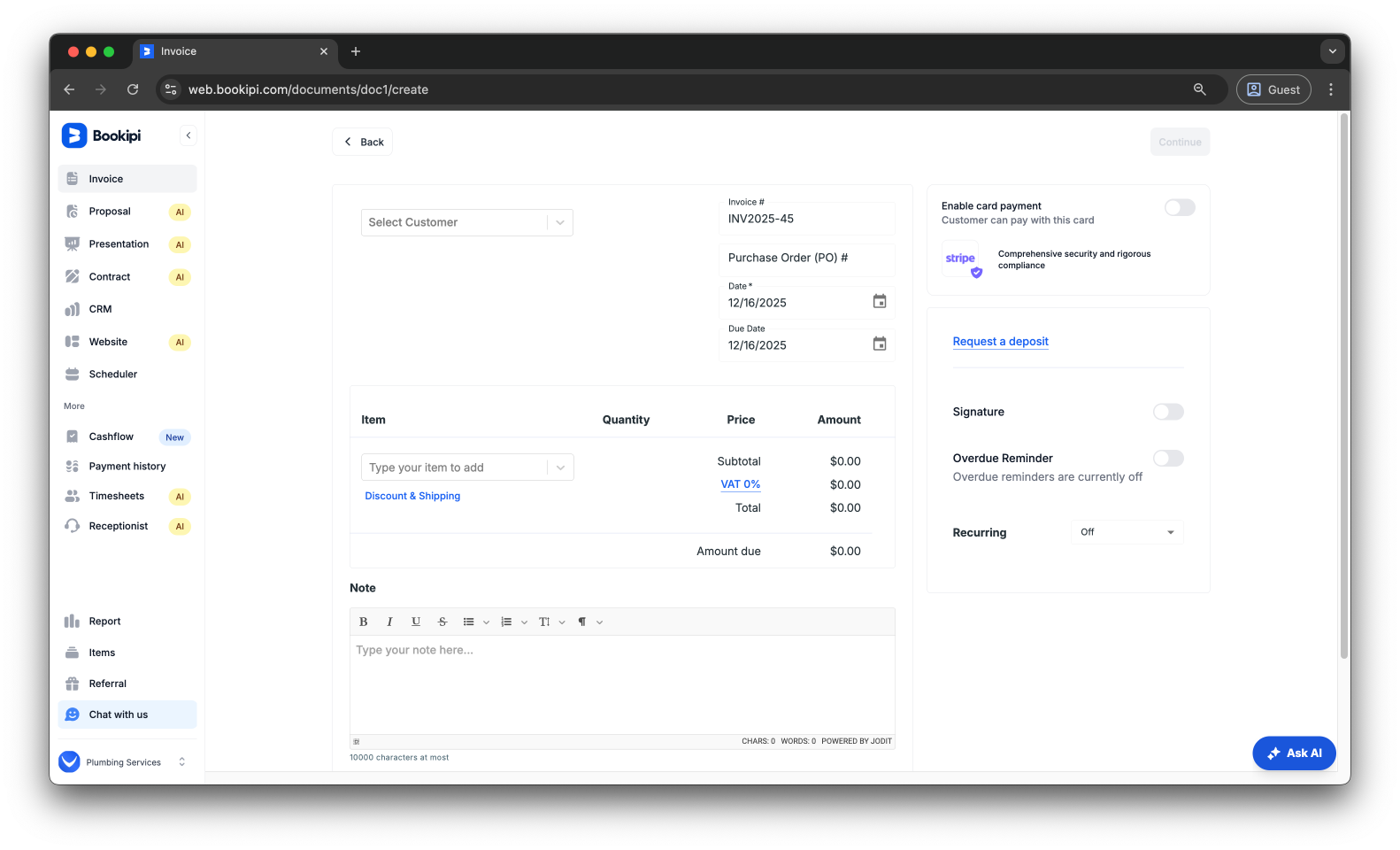
Task: Insert a numbered list in note
Action: [x=506, y=622]
